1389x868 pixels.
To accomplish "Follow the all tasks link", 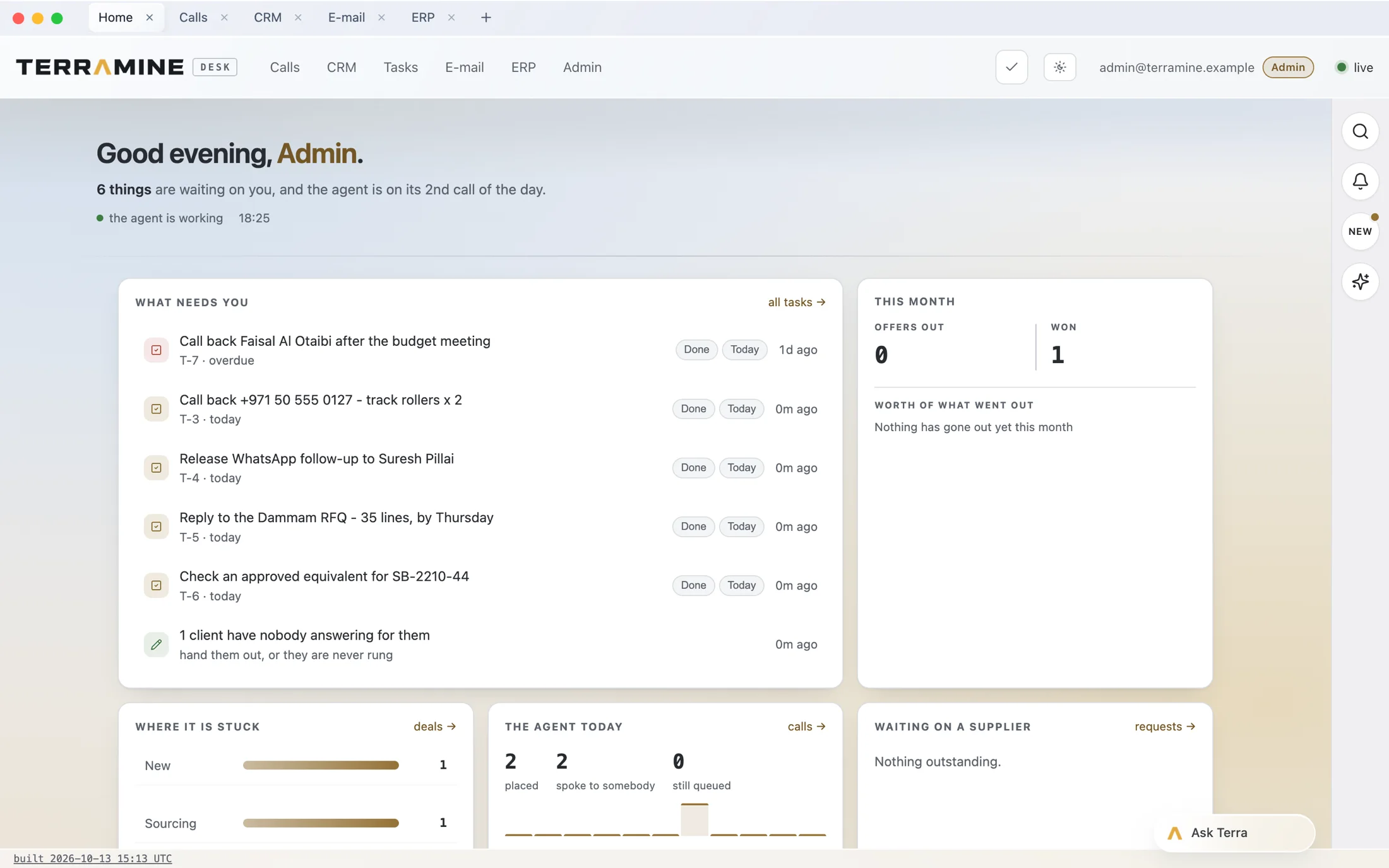I will tap(797, 302).
